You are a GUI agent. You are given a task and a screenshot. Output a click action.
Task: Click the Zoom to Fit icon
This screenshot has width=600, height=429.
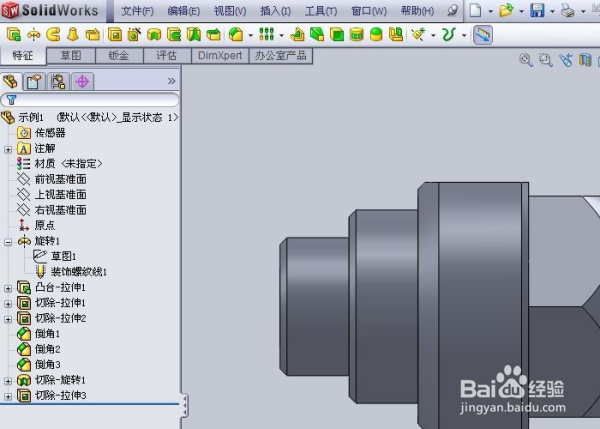[x=526, y=60]
